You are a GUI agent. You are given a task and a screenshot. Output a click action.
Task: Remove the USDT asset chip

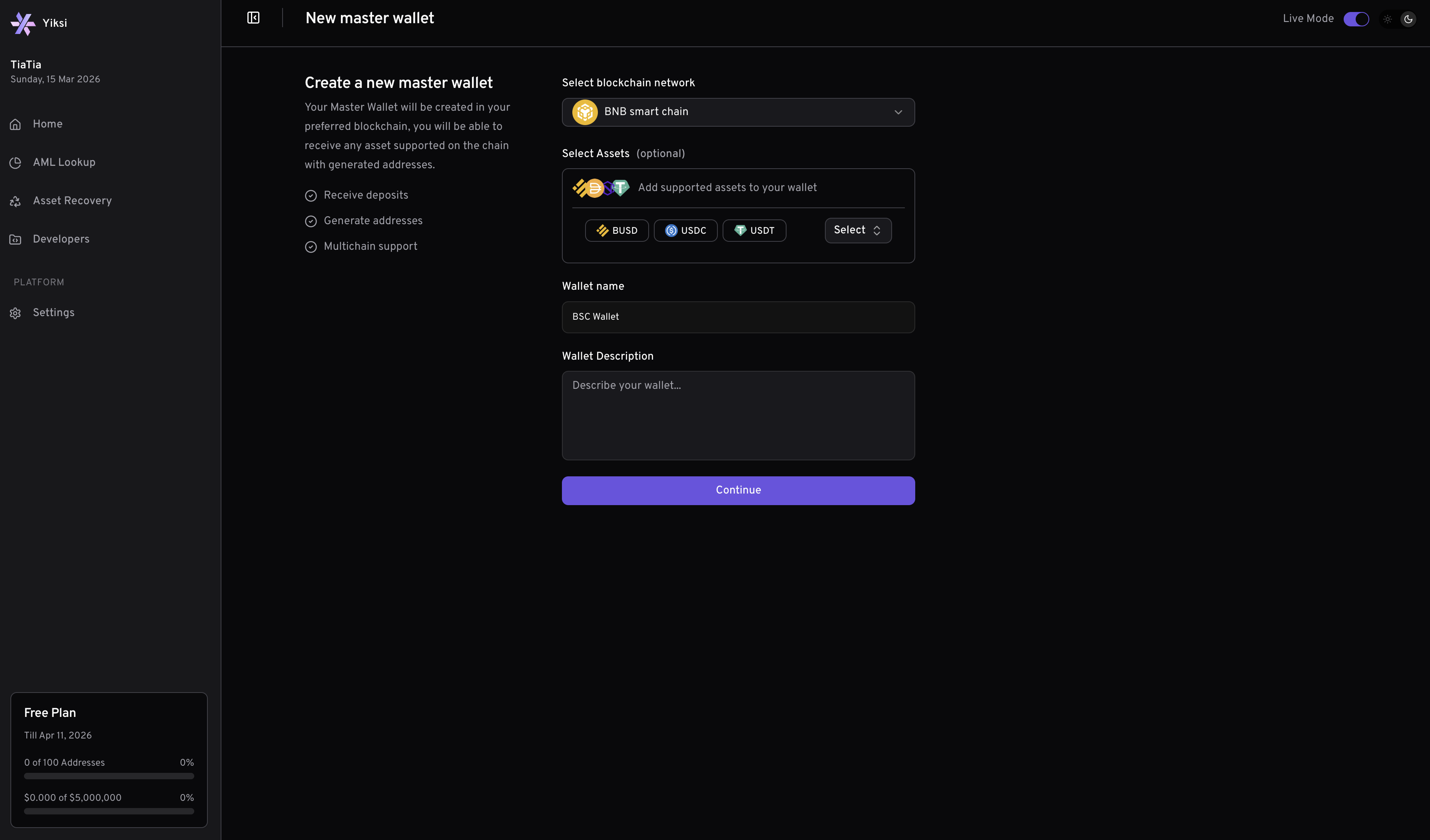click(755, 231)
